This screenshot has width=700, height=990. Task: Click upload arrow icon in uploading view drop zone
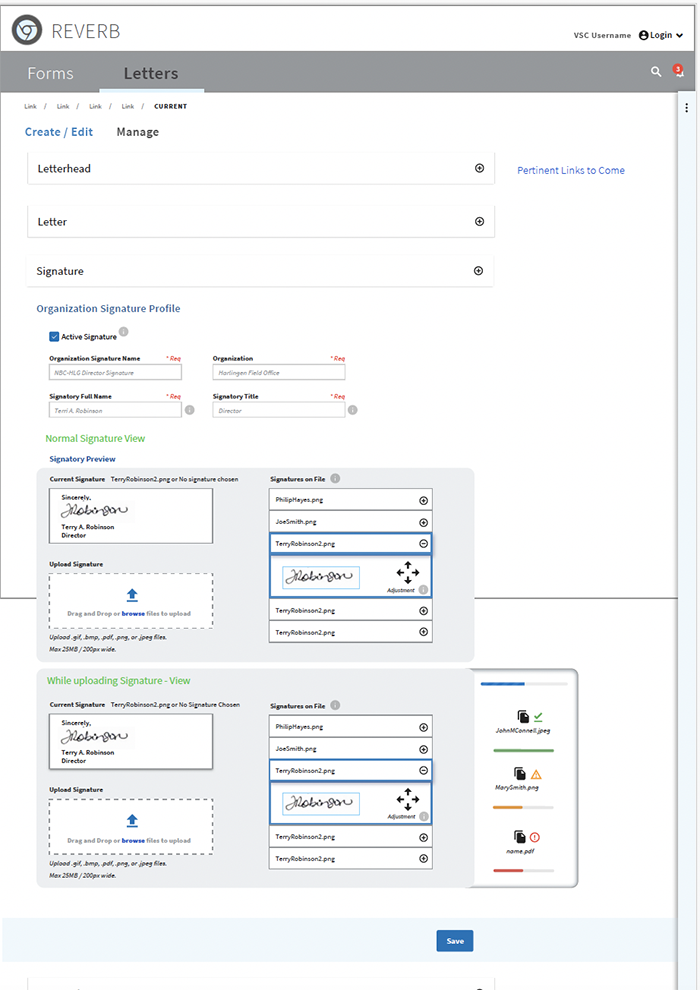132,820
